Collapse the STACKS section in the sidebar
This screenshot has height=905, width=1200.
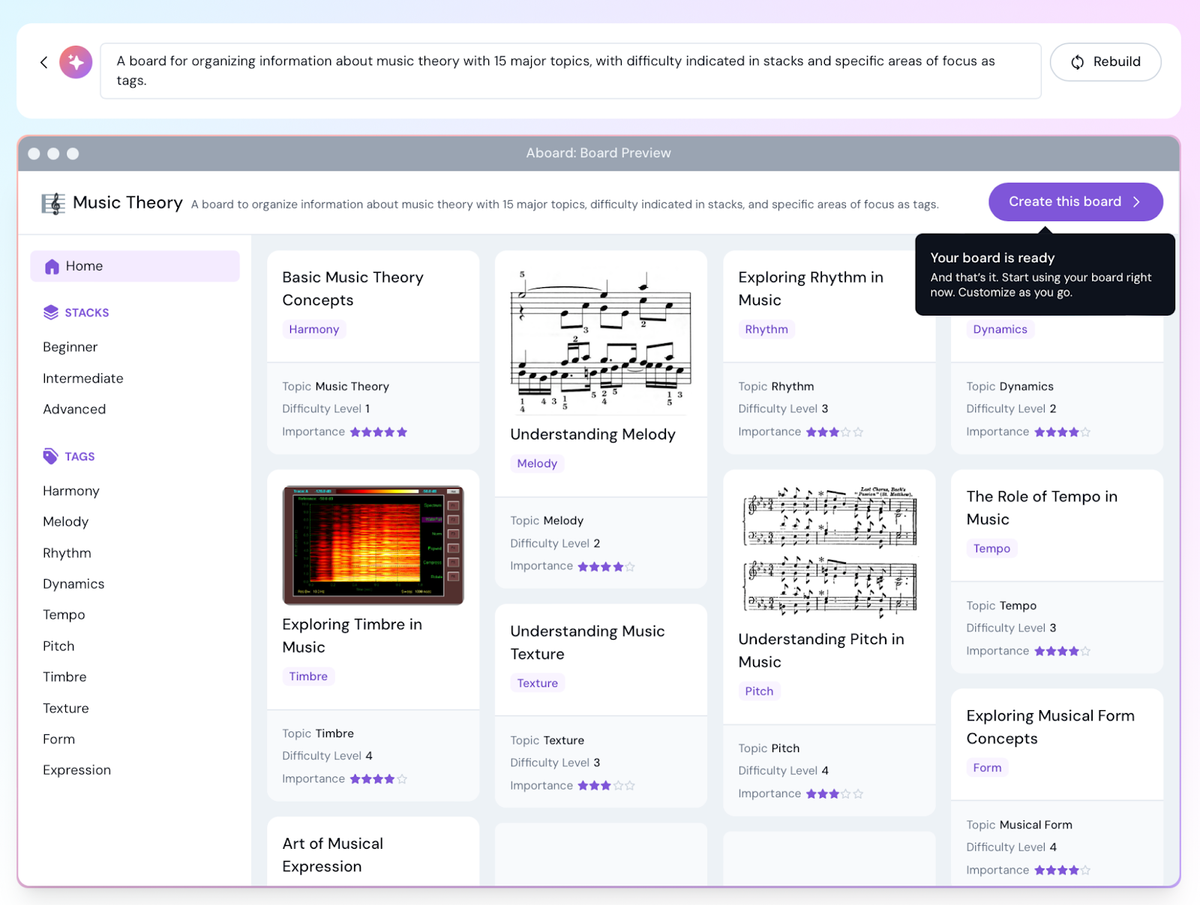(89, 312)
